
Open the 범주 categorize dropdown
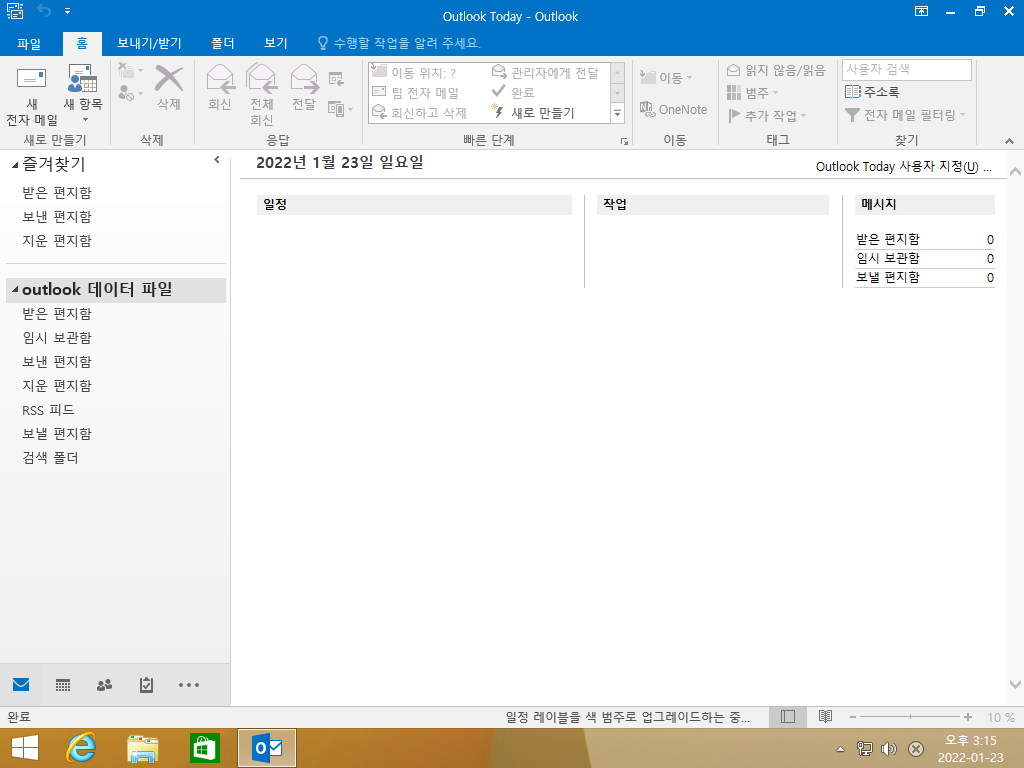(752, 93)
